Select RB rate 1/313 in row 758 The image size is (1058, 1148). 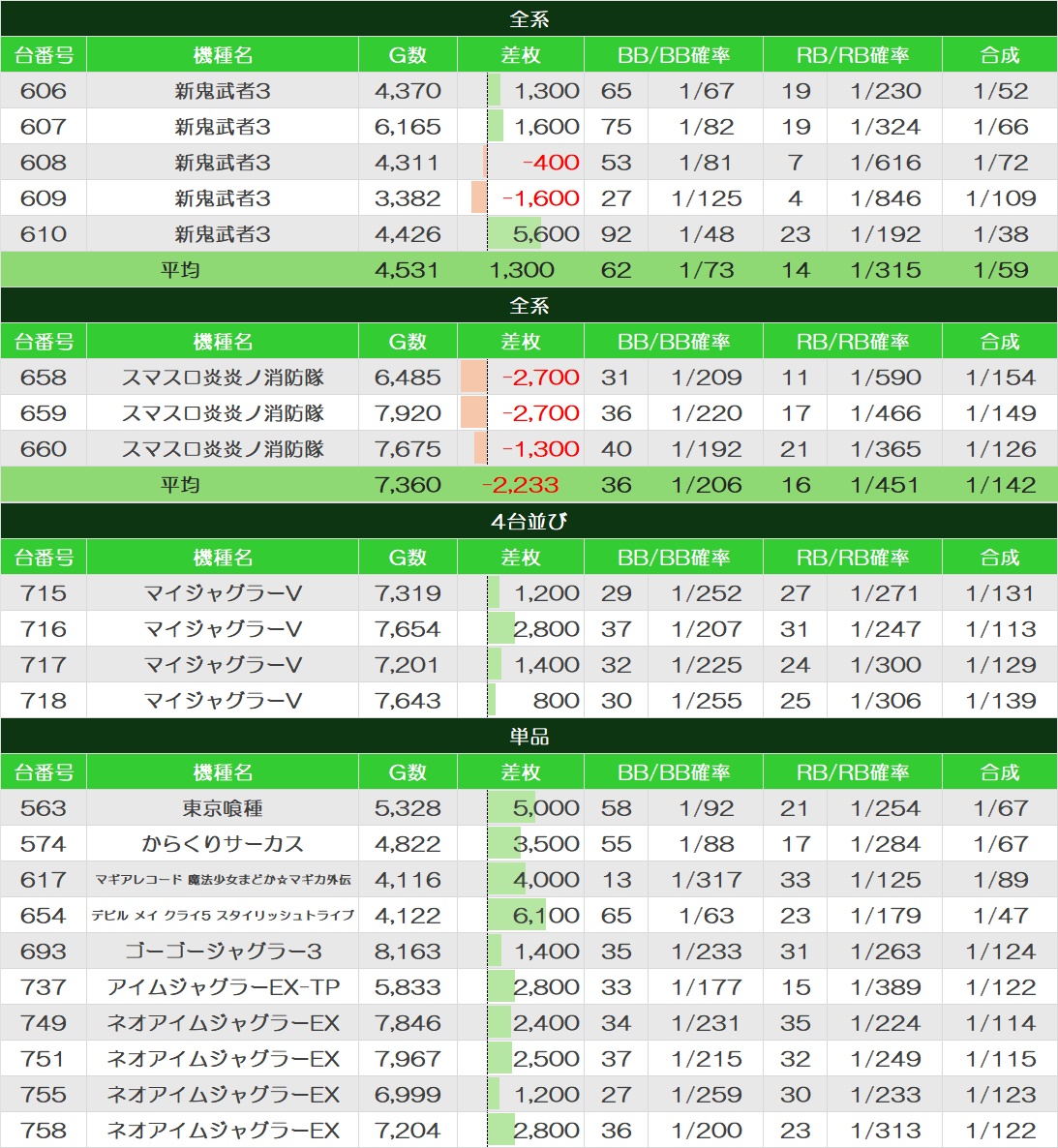(x=885, y=1131)
